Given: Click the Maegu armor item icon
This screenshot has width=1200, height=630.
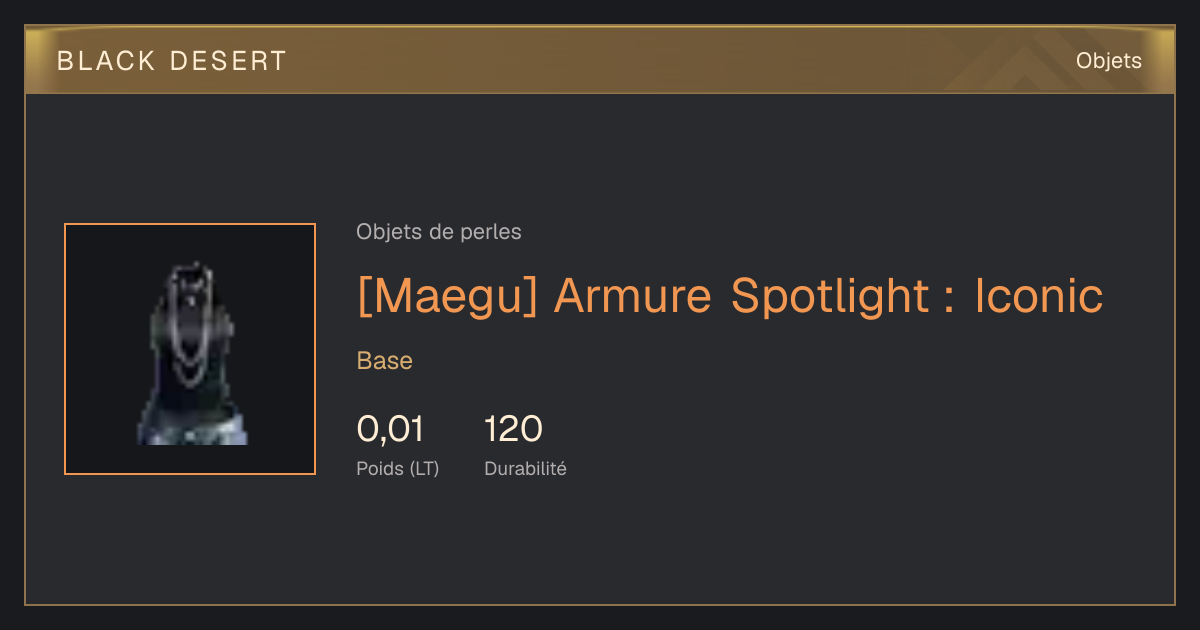Looking at the screenshot, I should pyautogui.click(x=190, y=353).
